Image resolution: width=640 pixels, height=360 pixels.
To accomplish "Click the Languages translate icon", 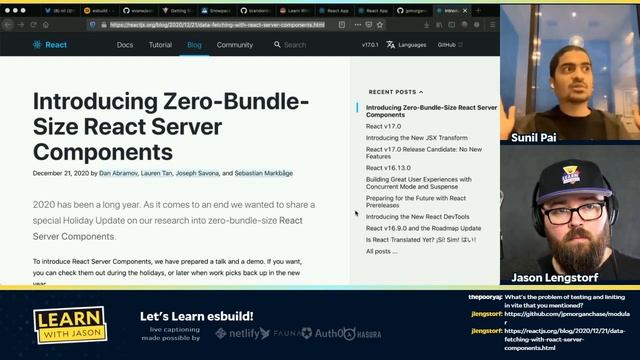I will pyautogui.click(x=391, y=45).
